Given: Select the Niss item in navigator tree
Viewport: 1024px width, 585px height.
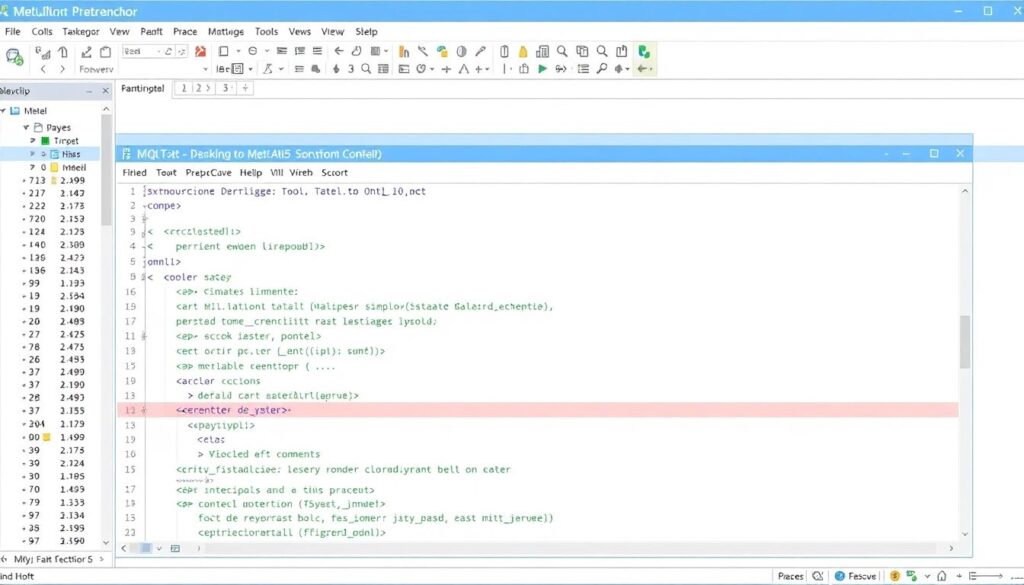Looking at the screenshot, I should pos(70,155).
